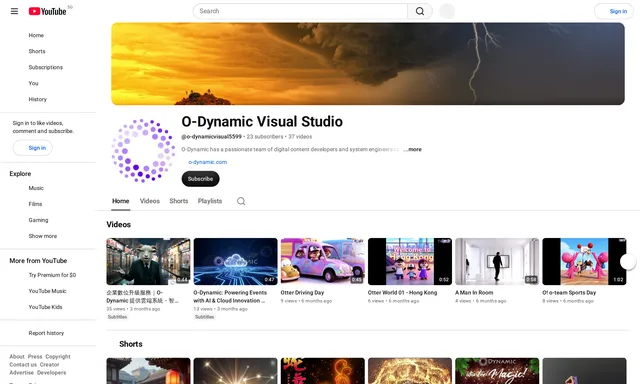Open Gaming under Explore
The height and width of the screenshot is (384, 640).
coord(38,220)
